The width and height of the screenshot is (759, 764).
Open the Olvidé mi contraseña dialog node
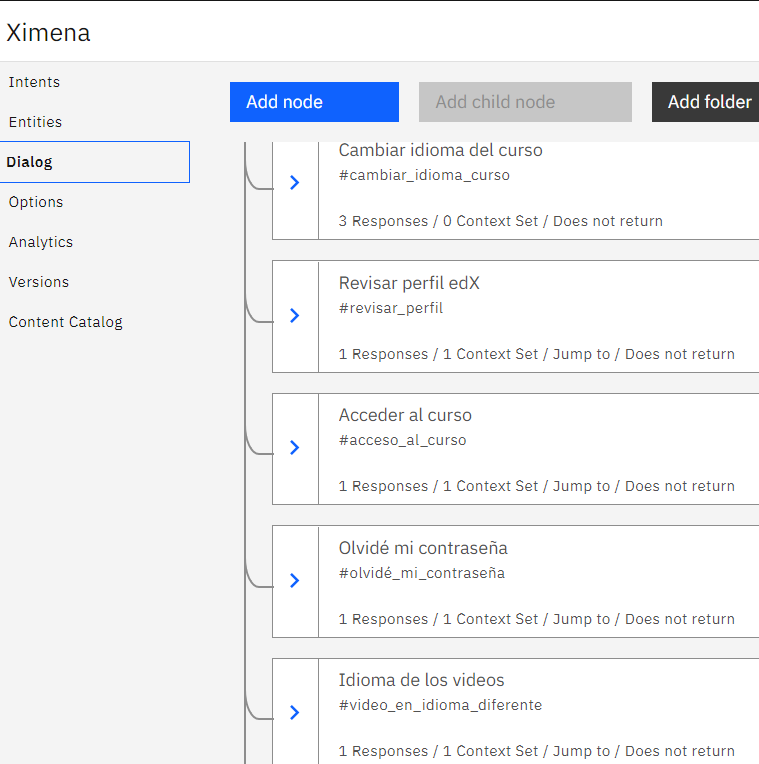click(423, 549)
